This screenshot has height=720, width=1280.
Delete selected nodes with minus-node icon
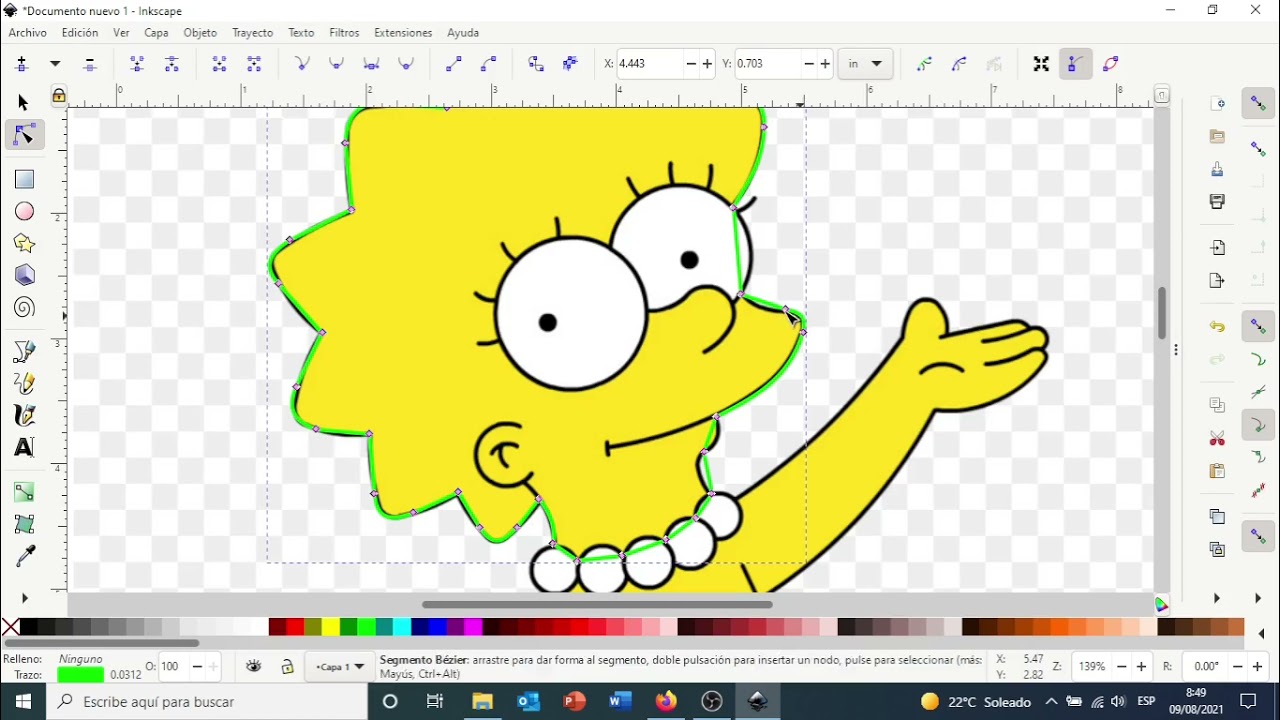pos(90,64)
